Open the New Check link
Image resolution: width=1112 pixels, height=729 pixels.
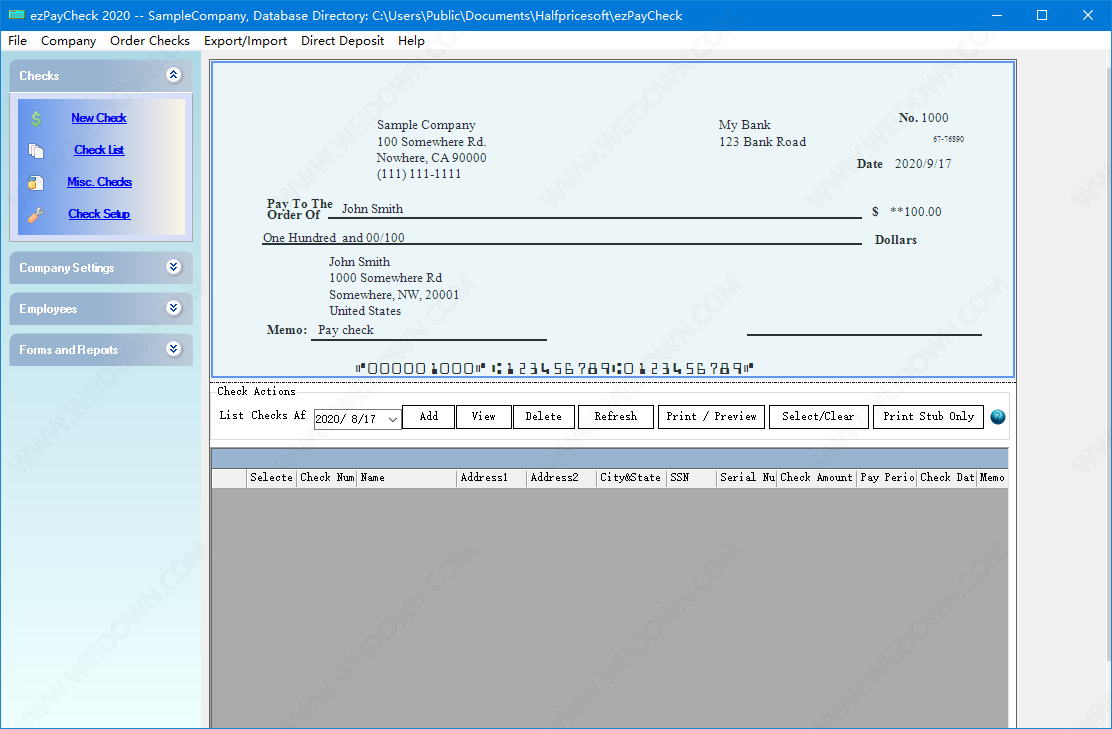click(x=99, y=118)
